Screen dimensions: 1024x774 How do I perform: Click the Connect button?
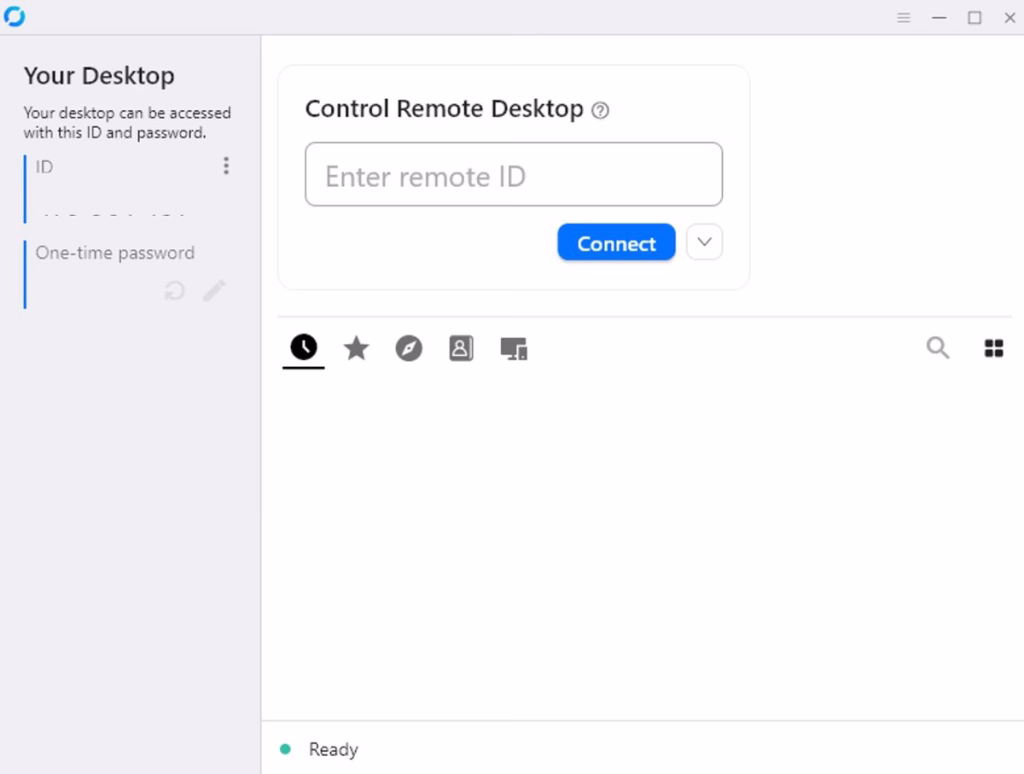point(616,242)
